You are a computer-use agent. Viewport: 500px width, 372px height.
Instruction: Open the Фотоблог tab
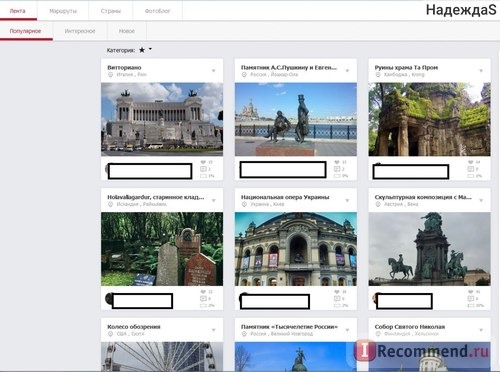(157, 11)
